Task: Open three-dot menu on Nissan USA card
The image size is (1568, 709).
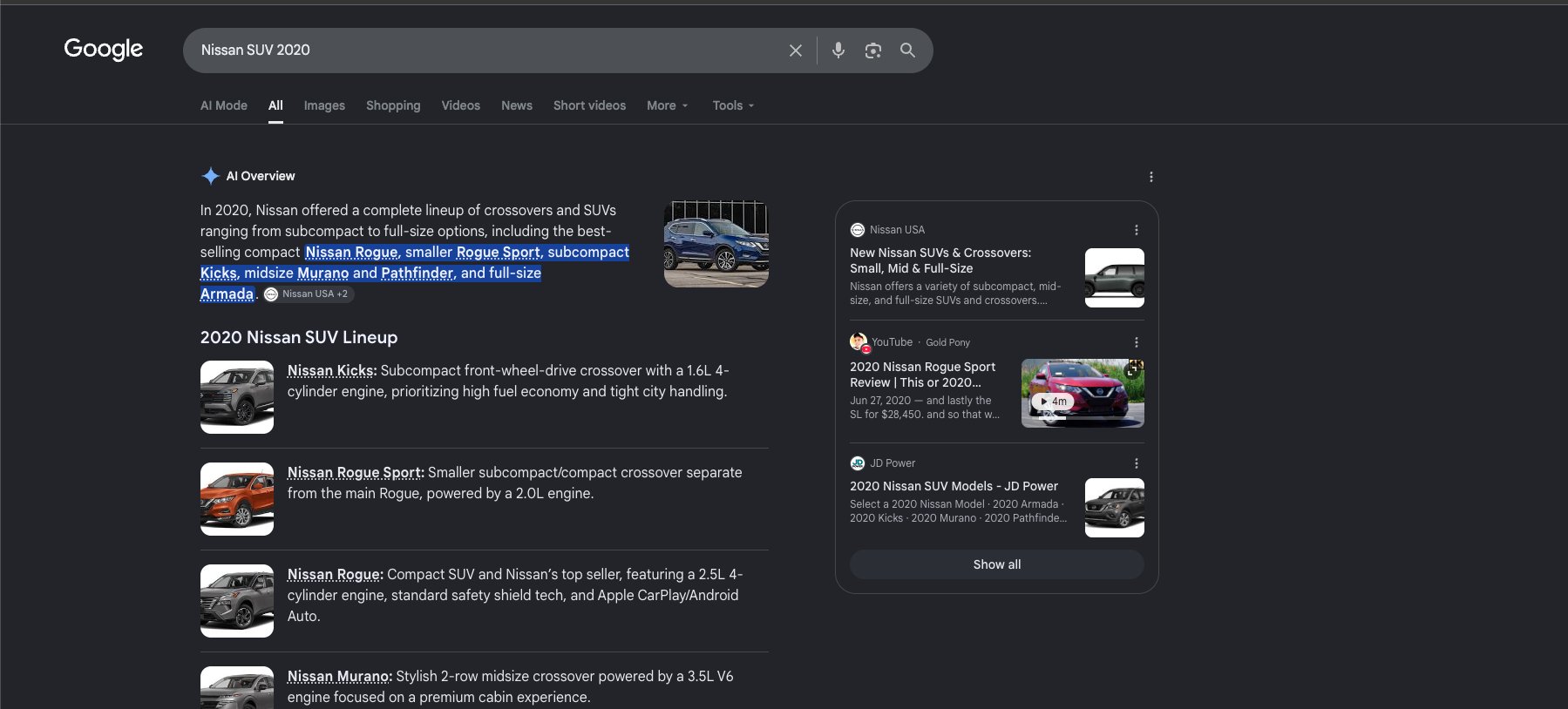Action: click(x=1136, y=230)
